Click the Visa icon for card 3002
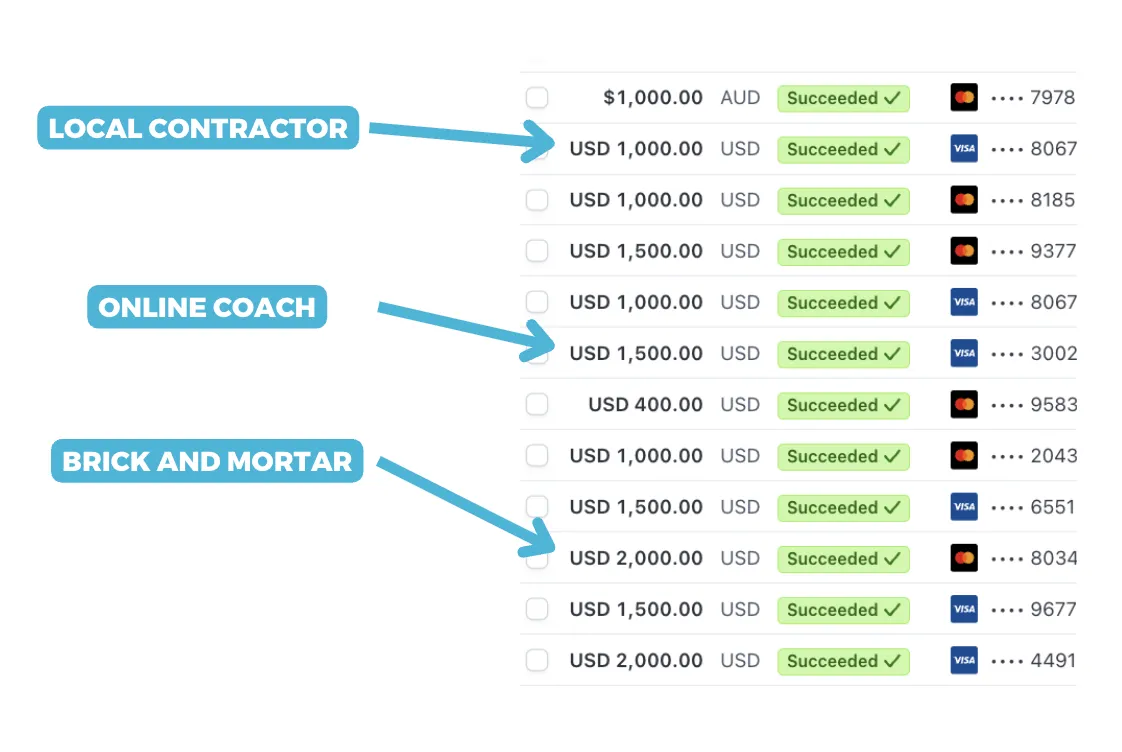Image resolution: width=1122 pixels, height=752 pixels. click(x=964, y=353)
